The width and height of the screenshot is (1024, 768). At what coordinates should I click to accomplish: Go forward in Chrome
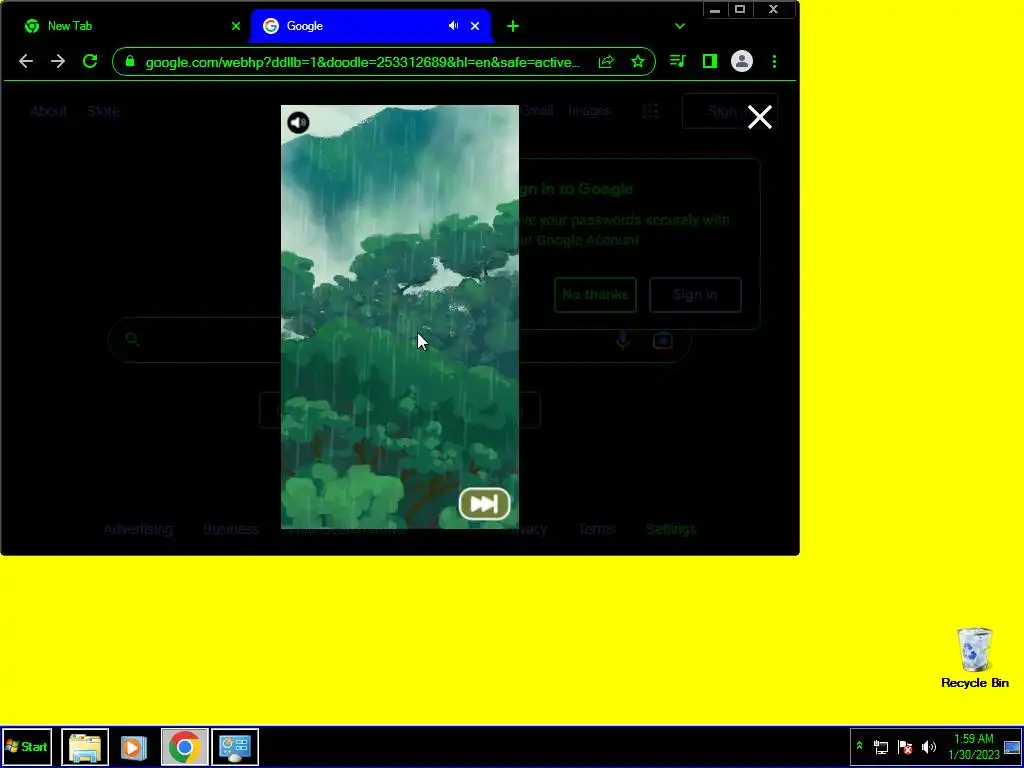click(58, 61)
